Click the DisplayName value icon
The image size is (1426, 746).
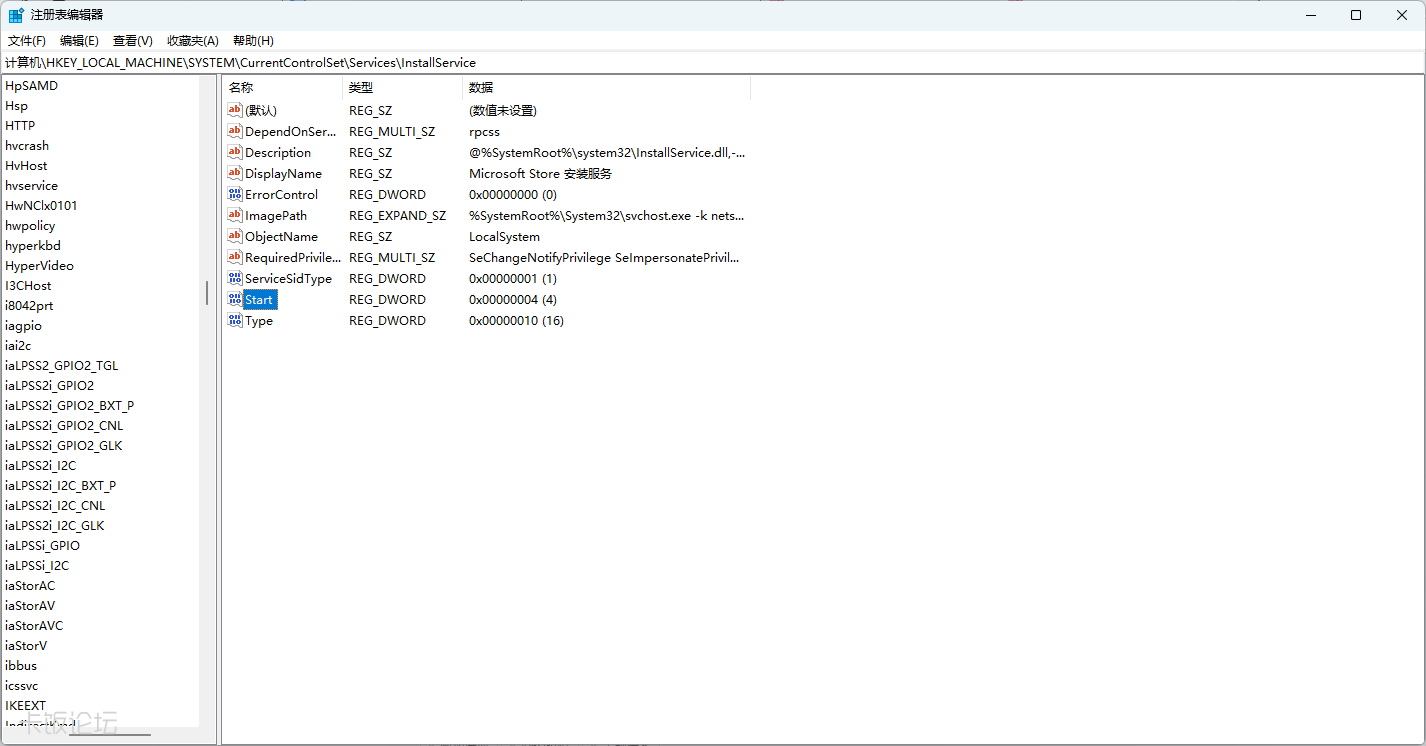(235, 173)
